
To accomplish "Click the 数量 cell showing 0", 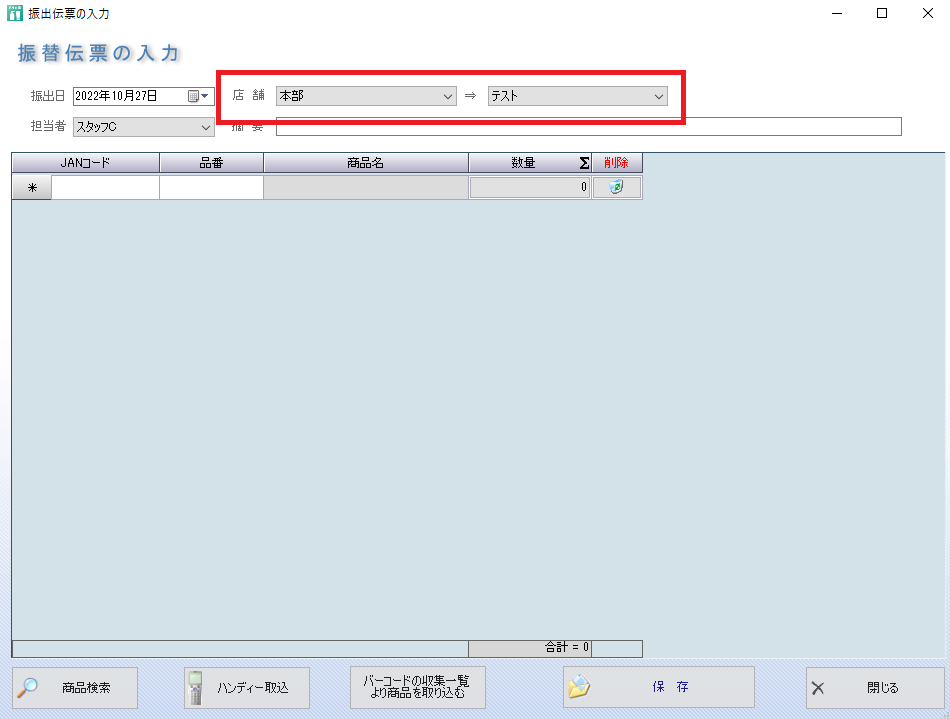I will pos(530,187).
